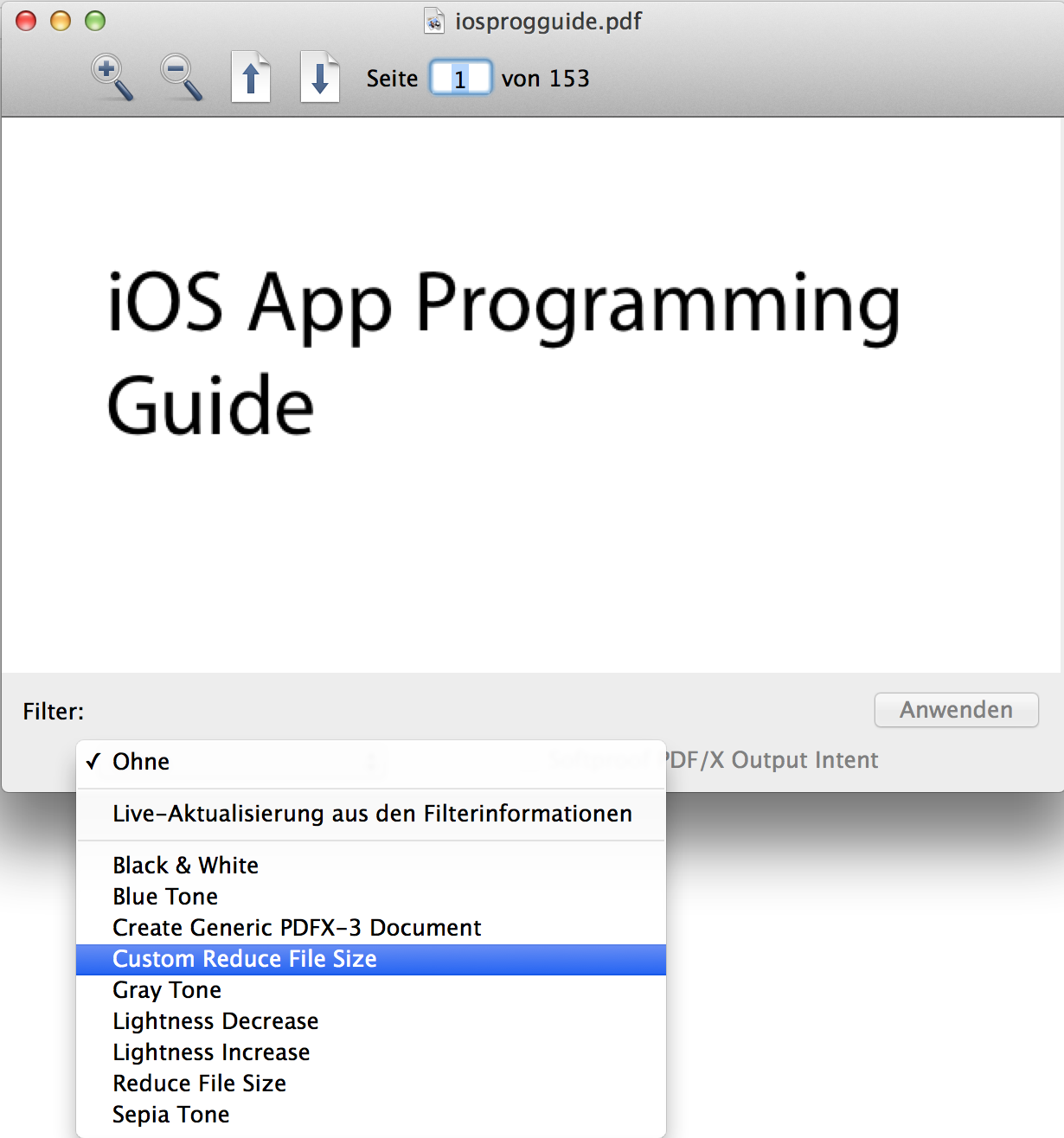Click the 'Seite' label in toolbar
Viewport: 1064px width, 1138px height.
tap(392, 79)
